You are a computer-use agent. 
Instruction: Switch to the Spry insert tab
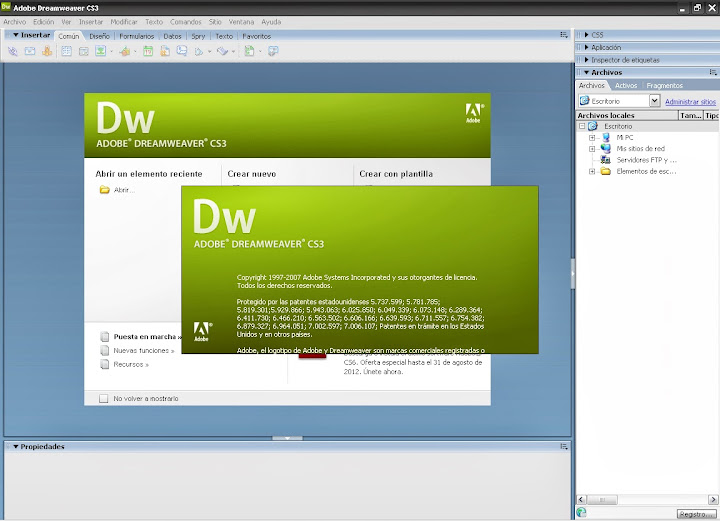click(x=198, y=36)
